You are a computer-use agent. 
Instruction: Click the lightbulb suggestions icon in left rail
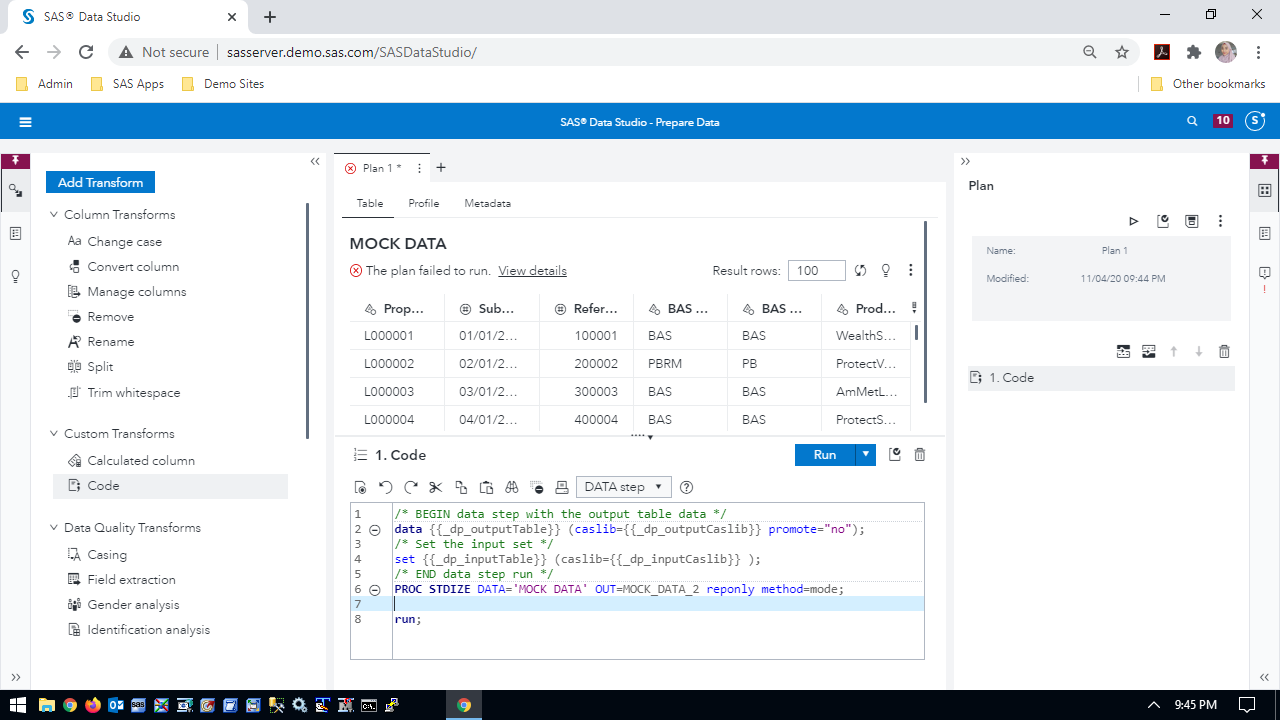16,276
